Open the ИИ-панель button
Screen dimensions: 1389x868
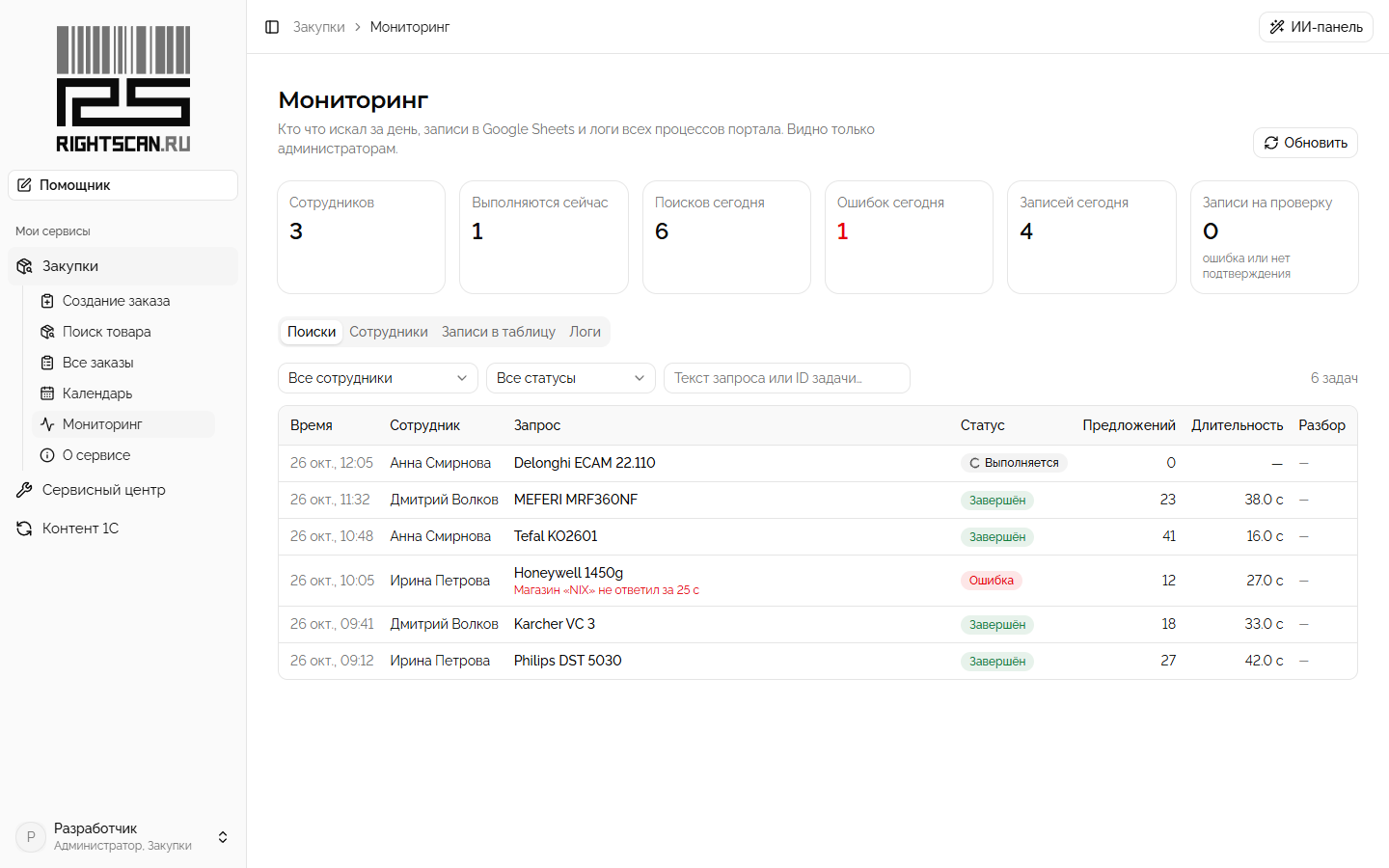tap(1316, 27)
